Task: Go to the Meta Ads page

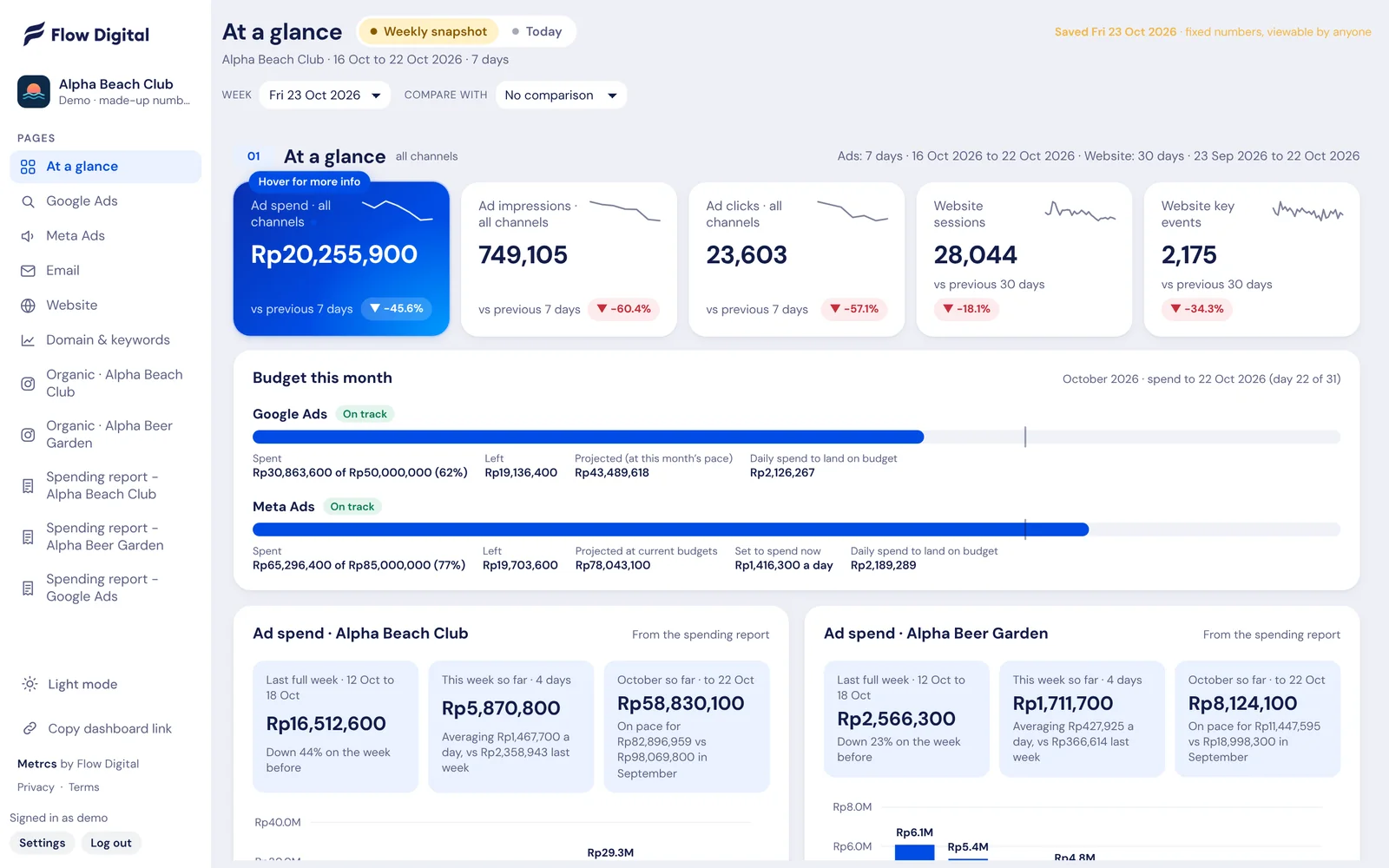Action: (105, 236)
